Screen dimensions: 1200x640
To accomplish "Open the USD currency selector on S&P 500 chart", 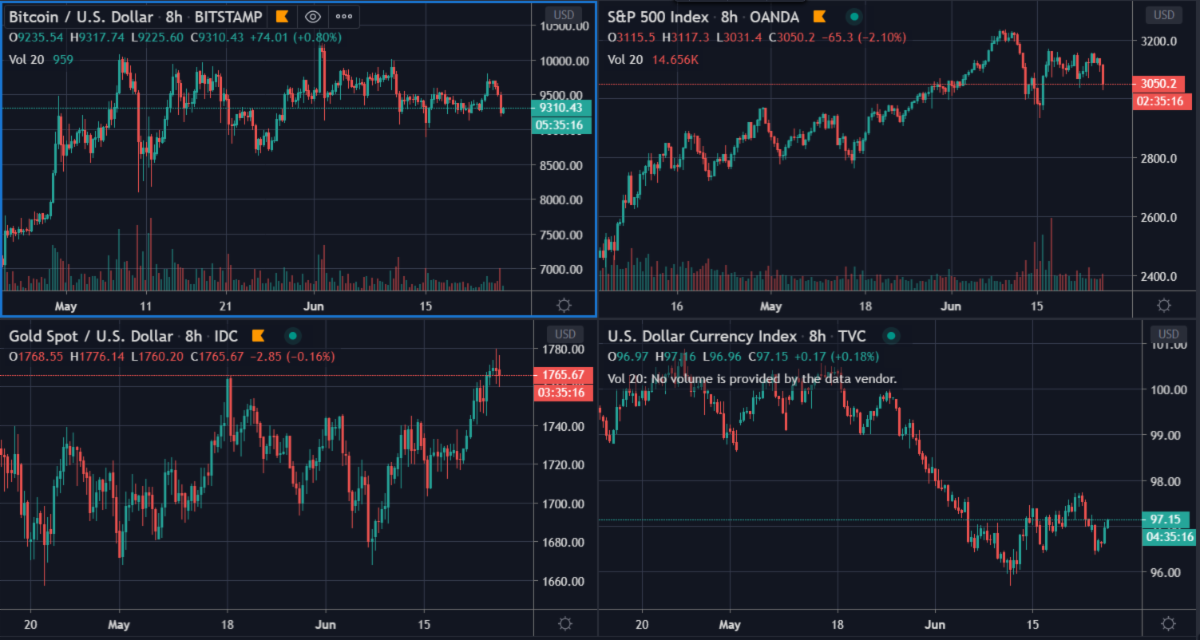I will click(1164, 15).
